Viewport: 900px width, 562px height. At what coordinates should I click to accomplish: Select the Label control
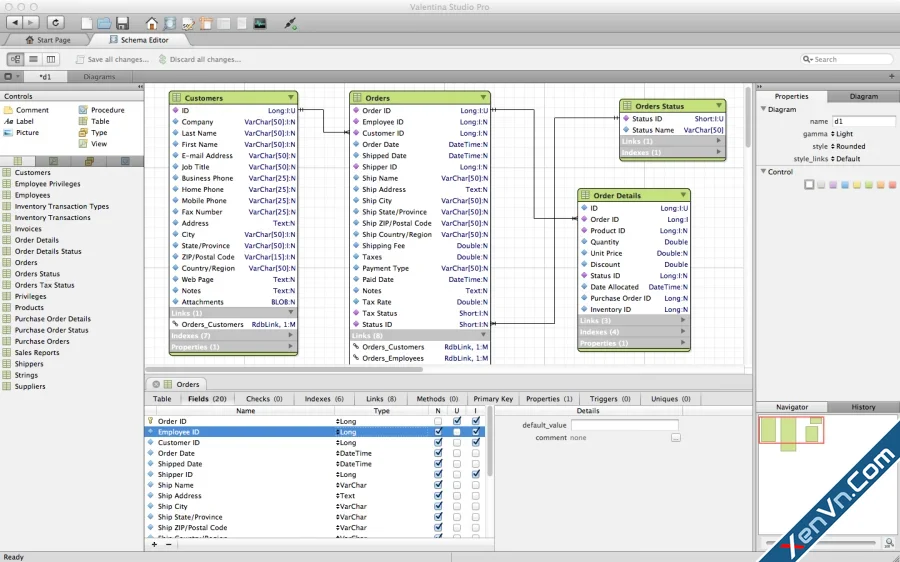click(19, 121)
